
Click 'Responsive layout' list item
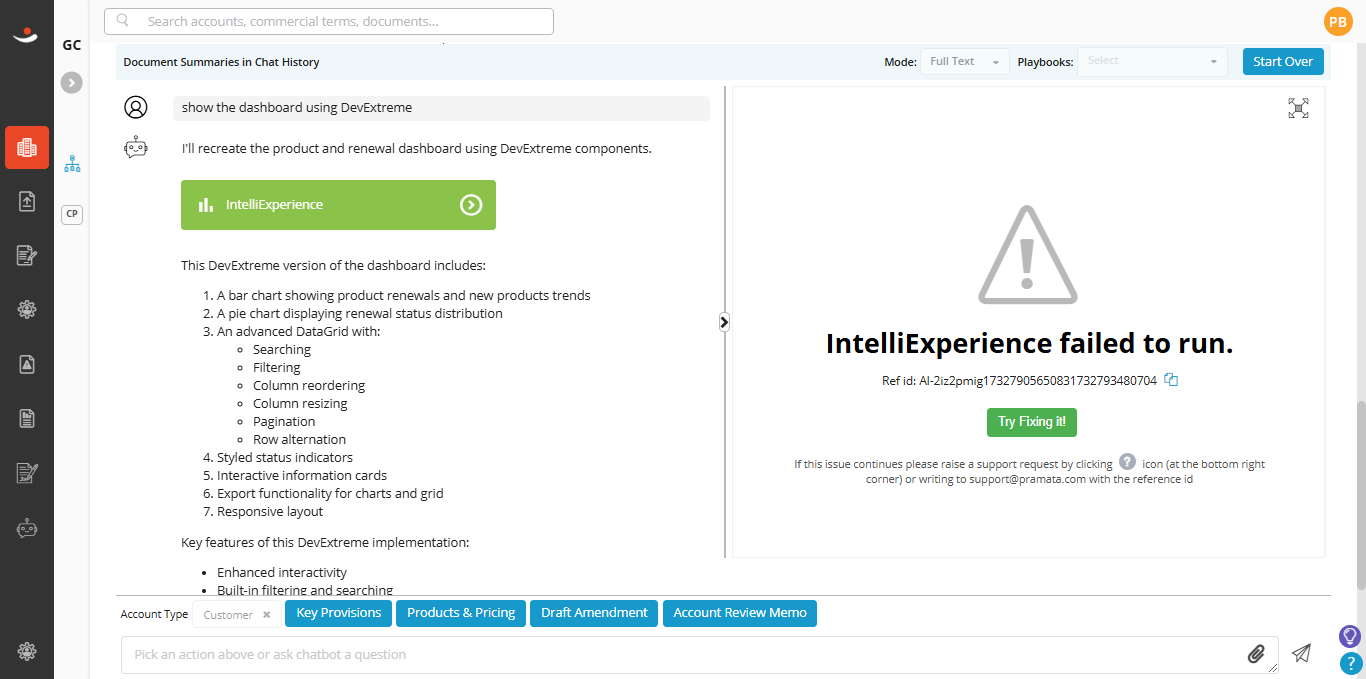(270, 512)
